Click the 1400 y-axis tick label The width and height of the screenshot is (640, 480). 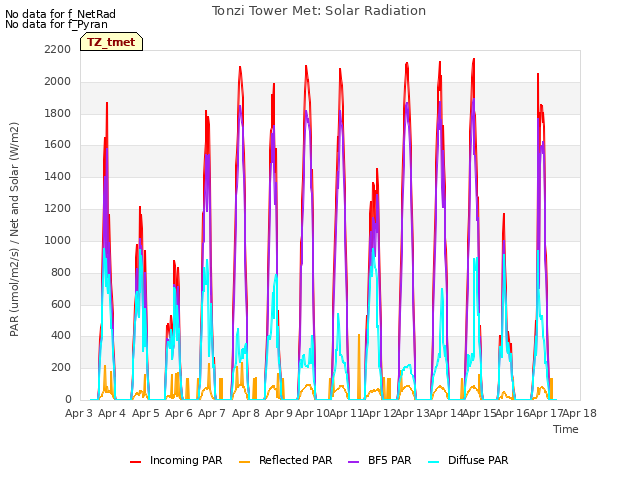tap(58, 177)
